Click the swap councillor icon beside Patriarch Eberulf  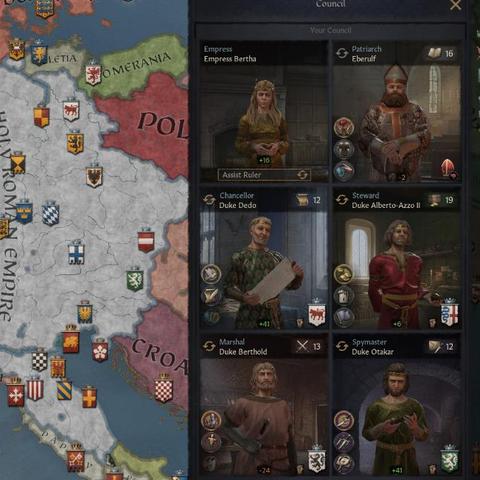pos(342,53)
